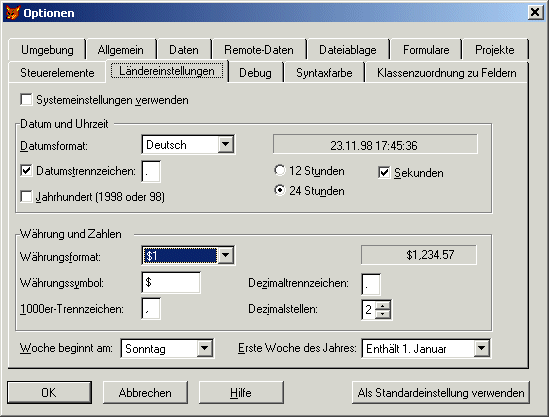Expand the Währungsformat dropdown list

(225, 256)
